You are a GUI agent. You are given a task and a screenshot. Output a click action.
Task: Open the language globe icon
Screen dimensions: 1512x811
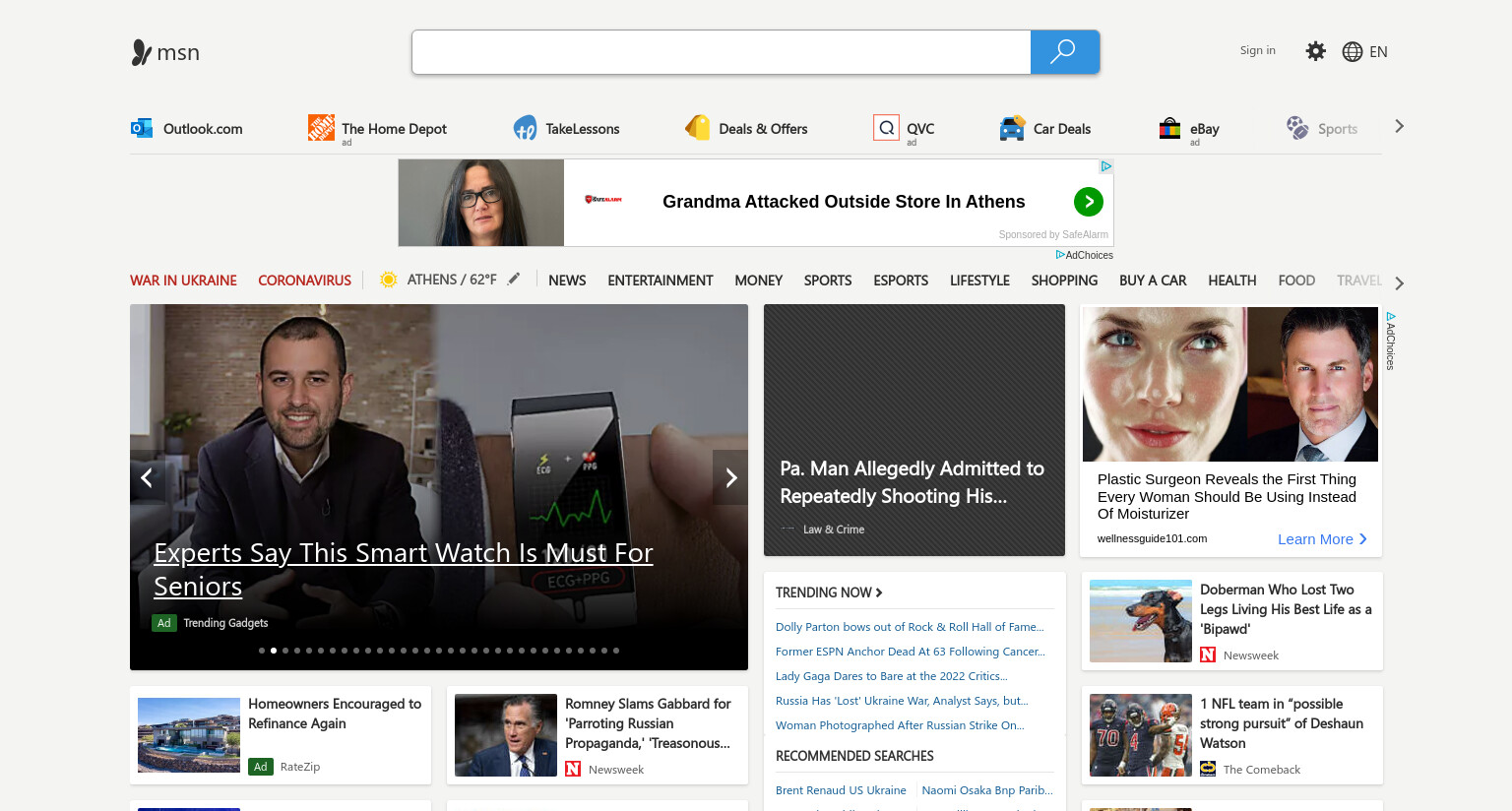pyautogui.click(x=1353, y=52)
